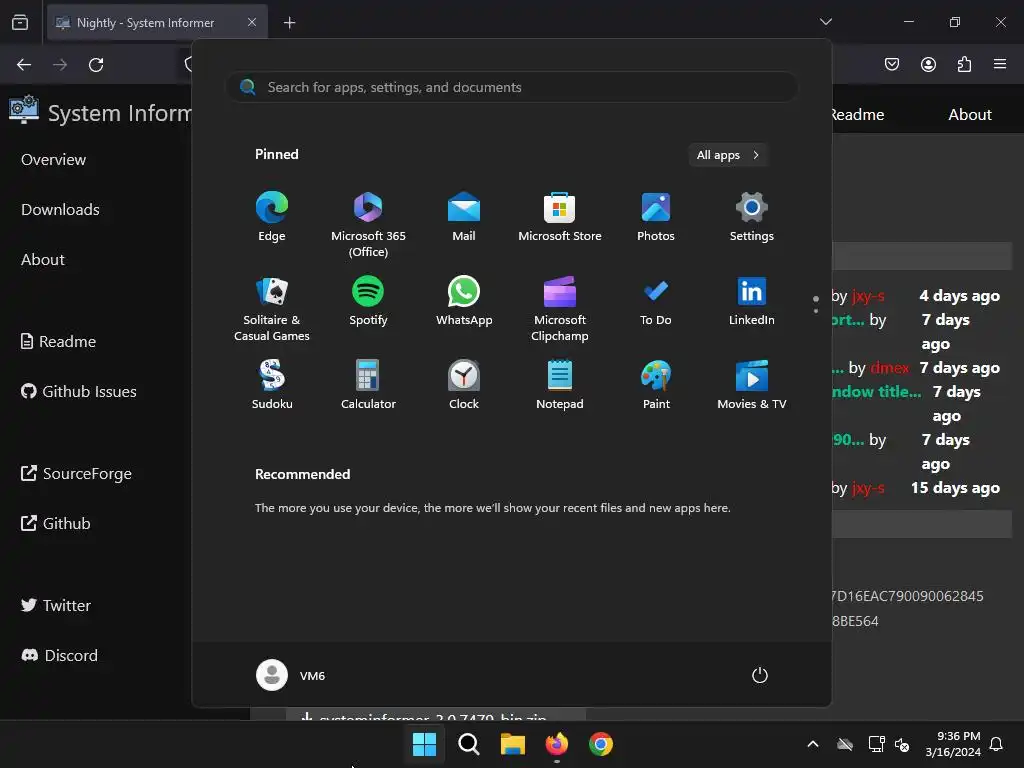1024x768 pixels.
Task: Open Microsoft Store from Start menu
Action: [x=560, y=217]
